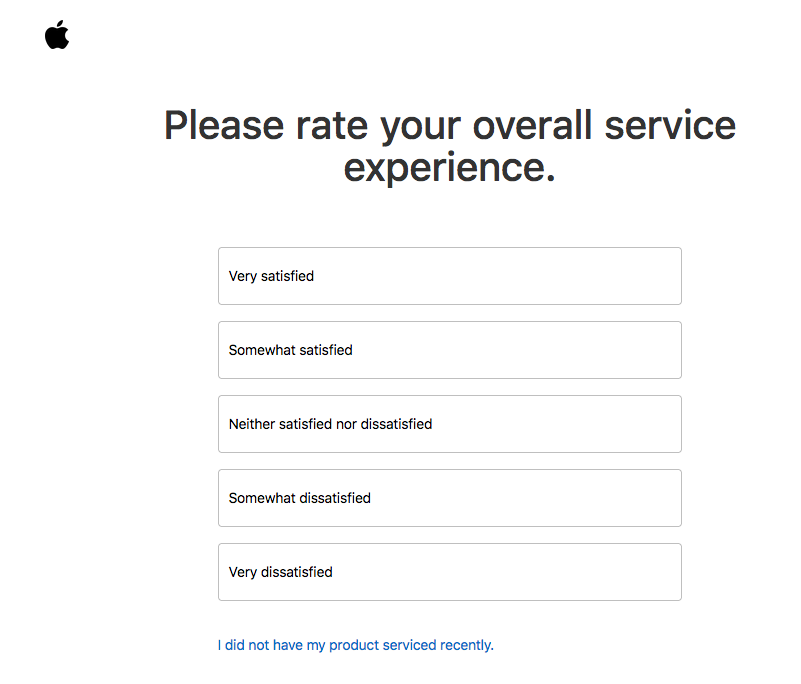Click the 'Very dissatisfied' text label
The height and width of the screenshot is (684, 801).
280,573
